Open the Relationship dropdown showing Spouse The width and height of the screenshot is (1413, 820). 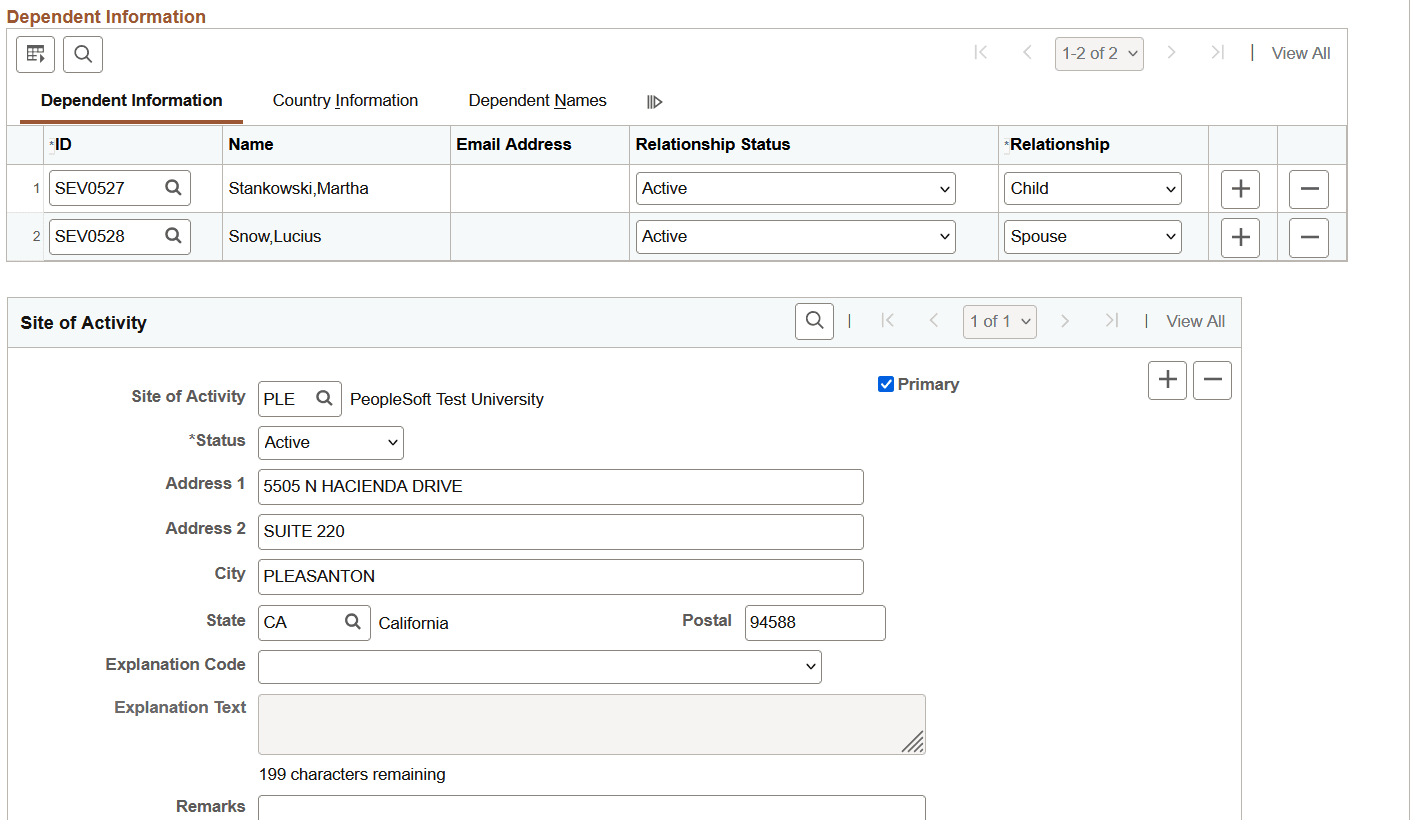1092,237
